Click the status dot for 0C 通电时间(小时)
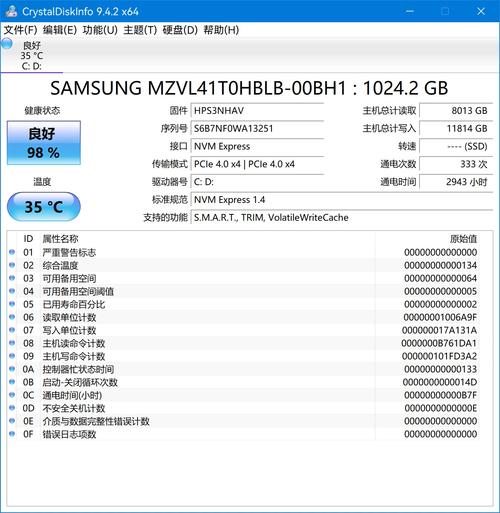The width and height of the screenshot is (500, 513). coord(12,395)
